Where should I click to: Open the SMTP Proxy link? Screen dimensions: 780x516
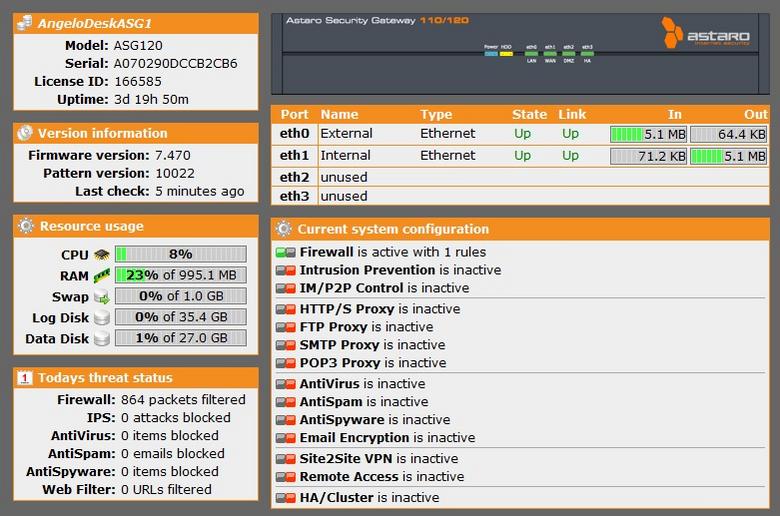click(x=339, y=344)
